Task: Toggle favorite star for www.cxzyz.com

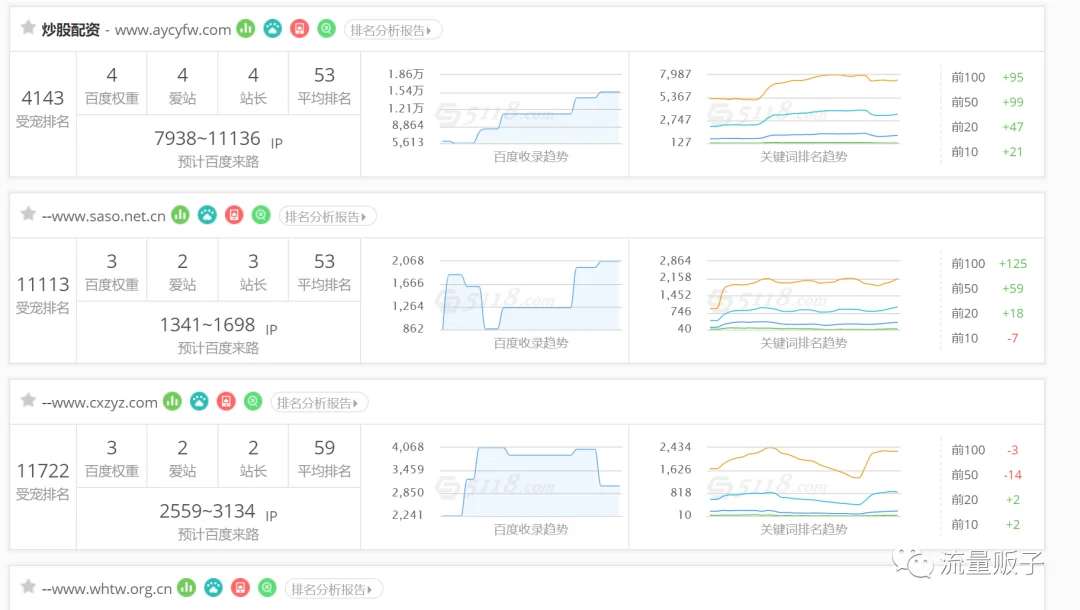Action: click(28, 401)
